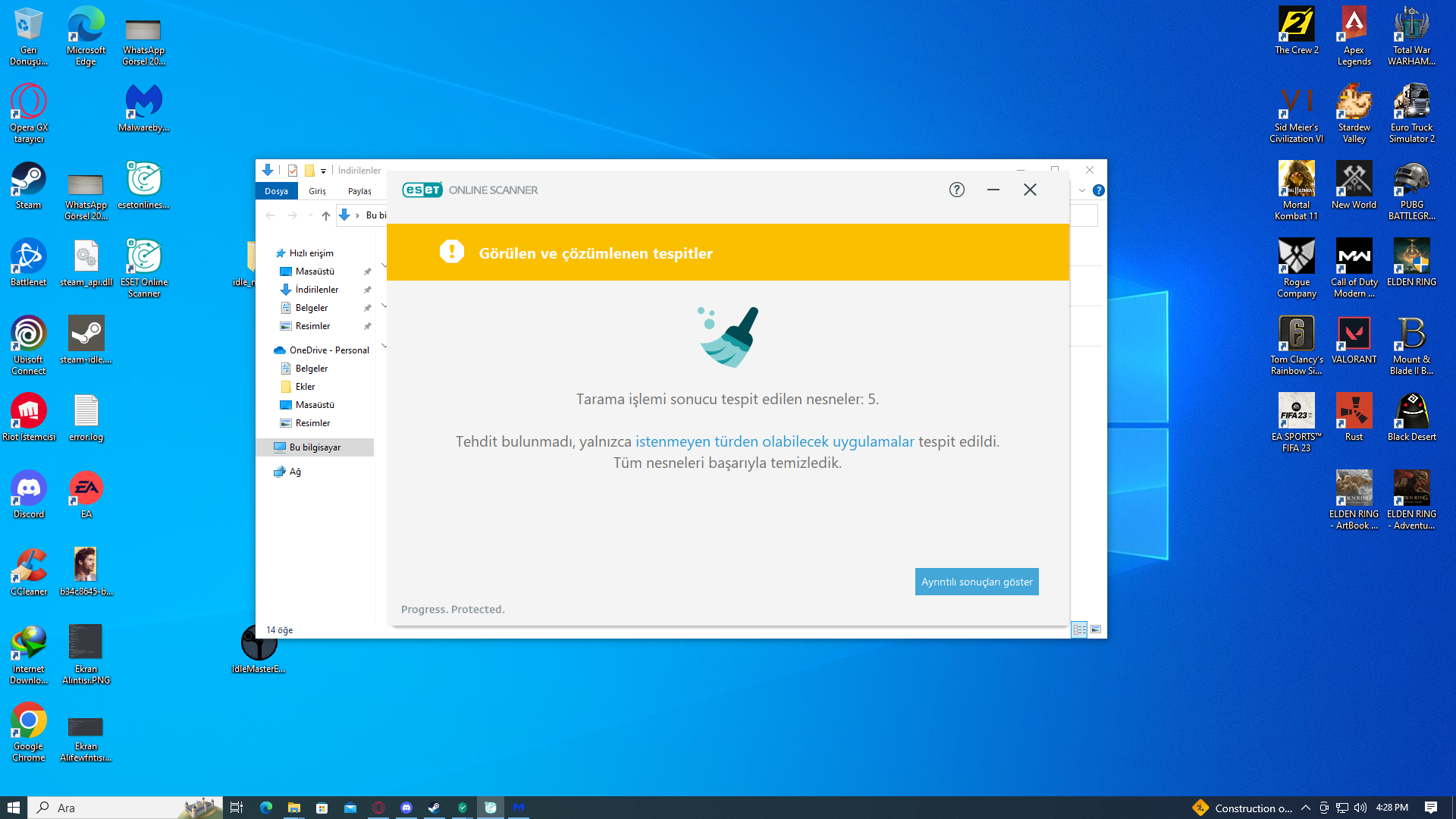Open istenmeyen türden olabilecek uygulamalar link

[x=774, y=441]
